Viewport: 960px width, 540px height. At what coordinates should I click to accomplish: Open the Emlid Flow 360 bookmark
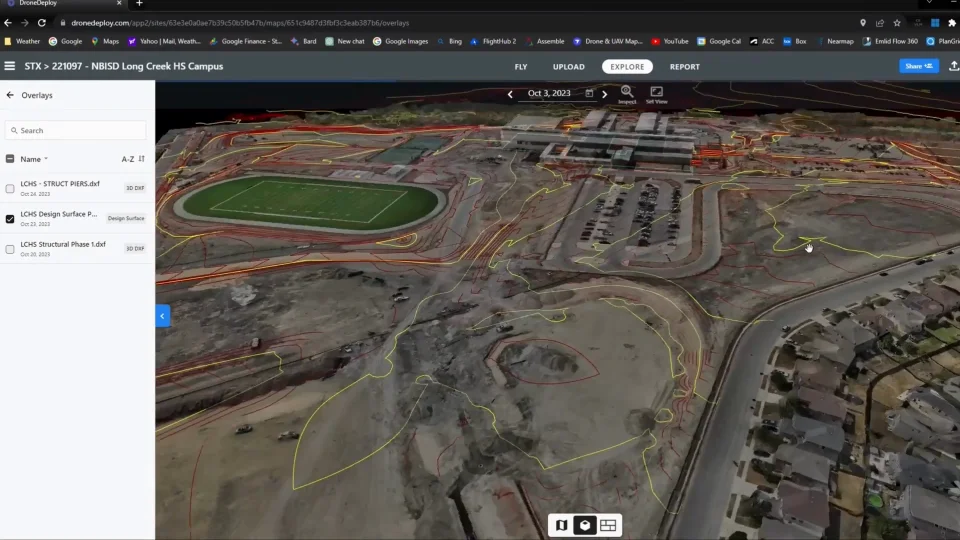click(x=890, y=41)
